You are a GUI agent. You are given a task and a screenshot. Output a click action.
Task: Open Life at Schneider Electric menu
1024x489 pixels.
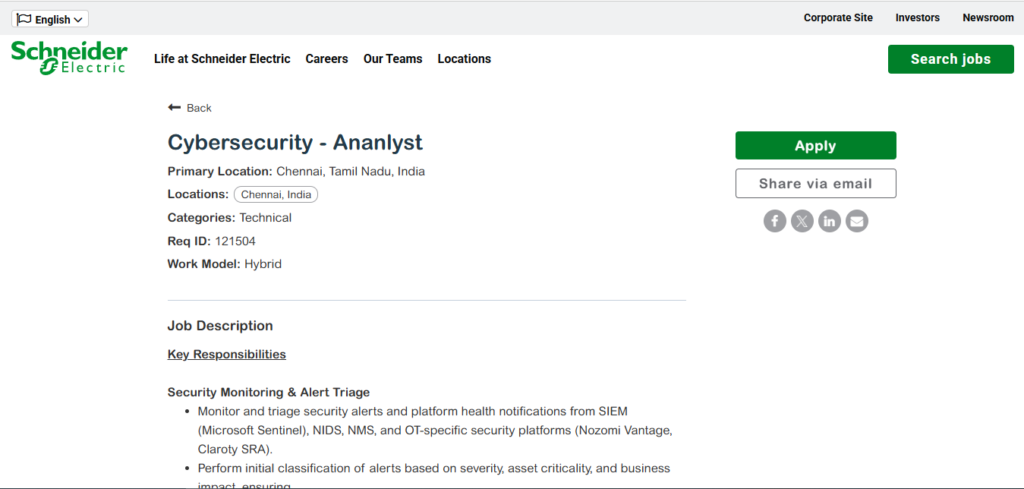222,59
